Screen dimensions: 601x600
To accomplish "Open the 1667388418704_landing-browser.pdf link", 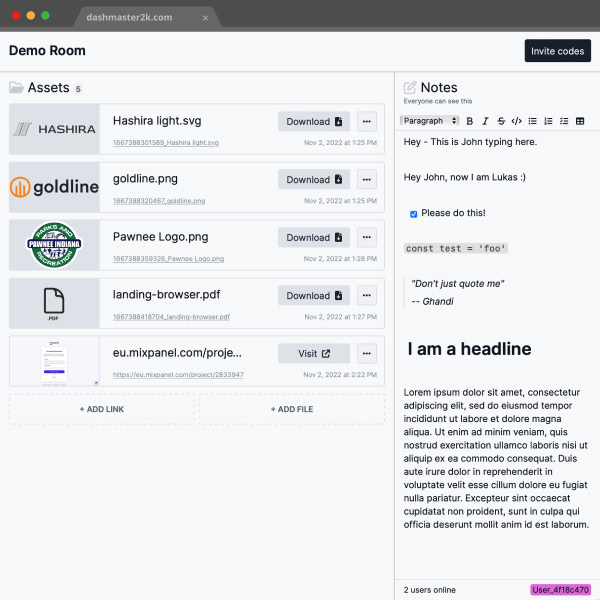I will (171, 317).
